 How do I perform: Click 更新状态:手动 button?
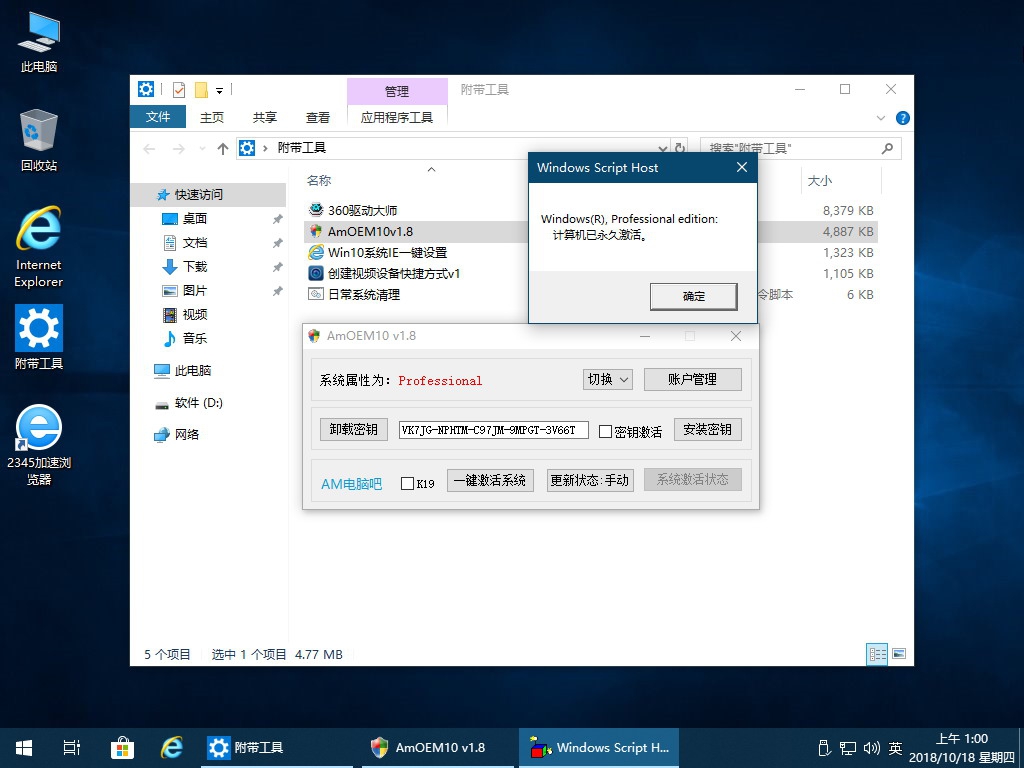click(590, 481)
